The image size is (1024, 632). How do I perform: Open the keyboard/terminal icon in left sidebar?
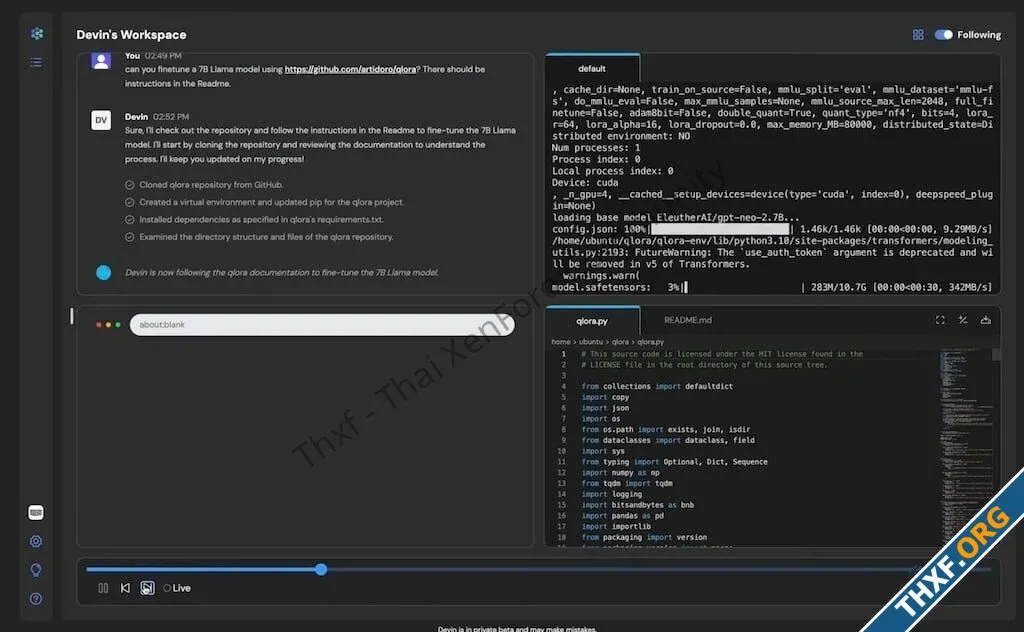point(36,513)
